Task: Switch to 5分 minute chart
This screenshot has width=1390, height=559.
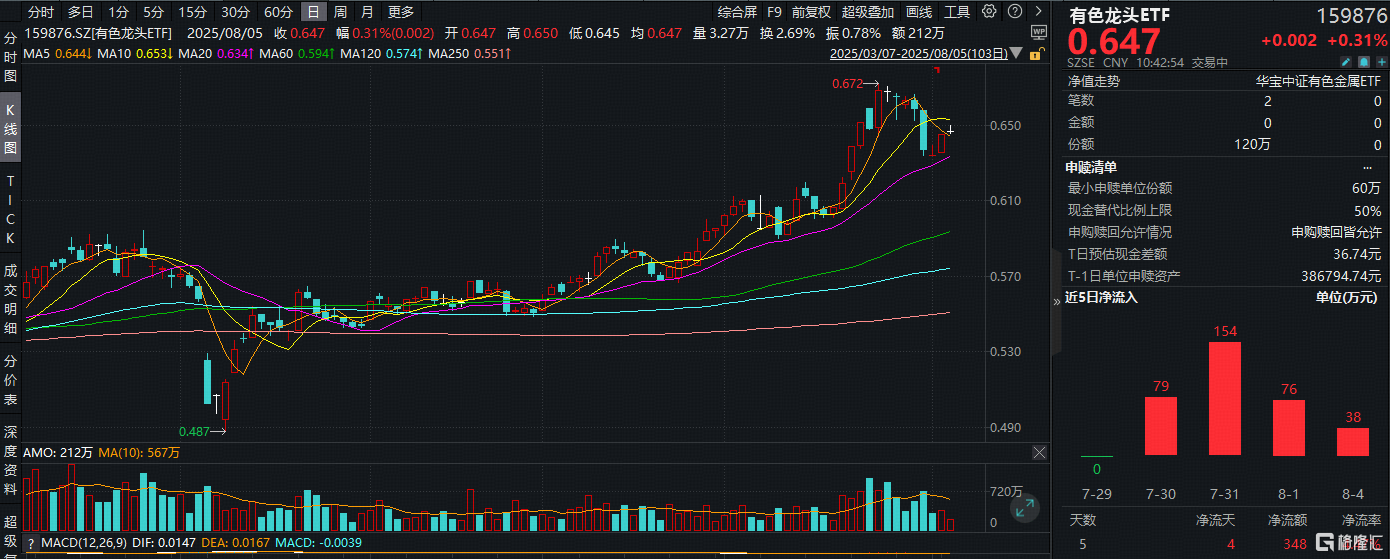Action: pos(153,12)
